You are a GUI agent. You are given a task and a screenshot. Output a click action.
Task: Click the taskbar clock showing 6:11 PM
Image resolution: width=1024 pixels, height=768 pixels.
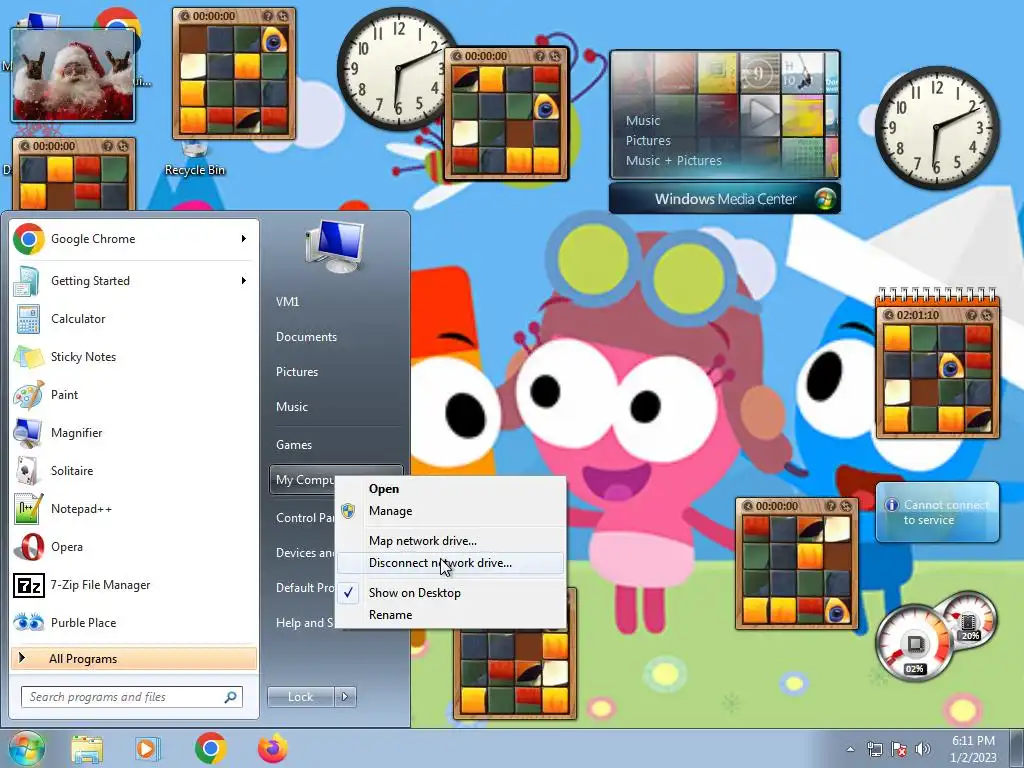click(973, 749)
